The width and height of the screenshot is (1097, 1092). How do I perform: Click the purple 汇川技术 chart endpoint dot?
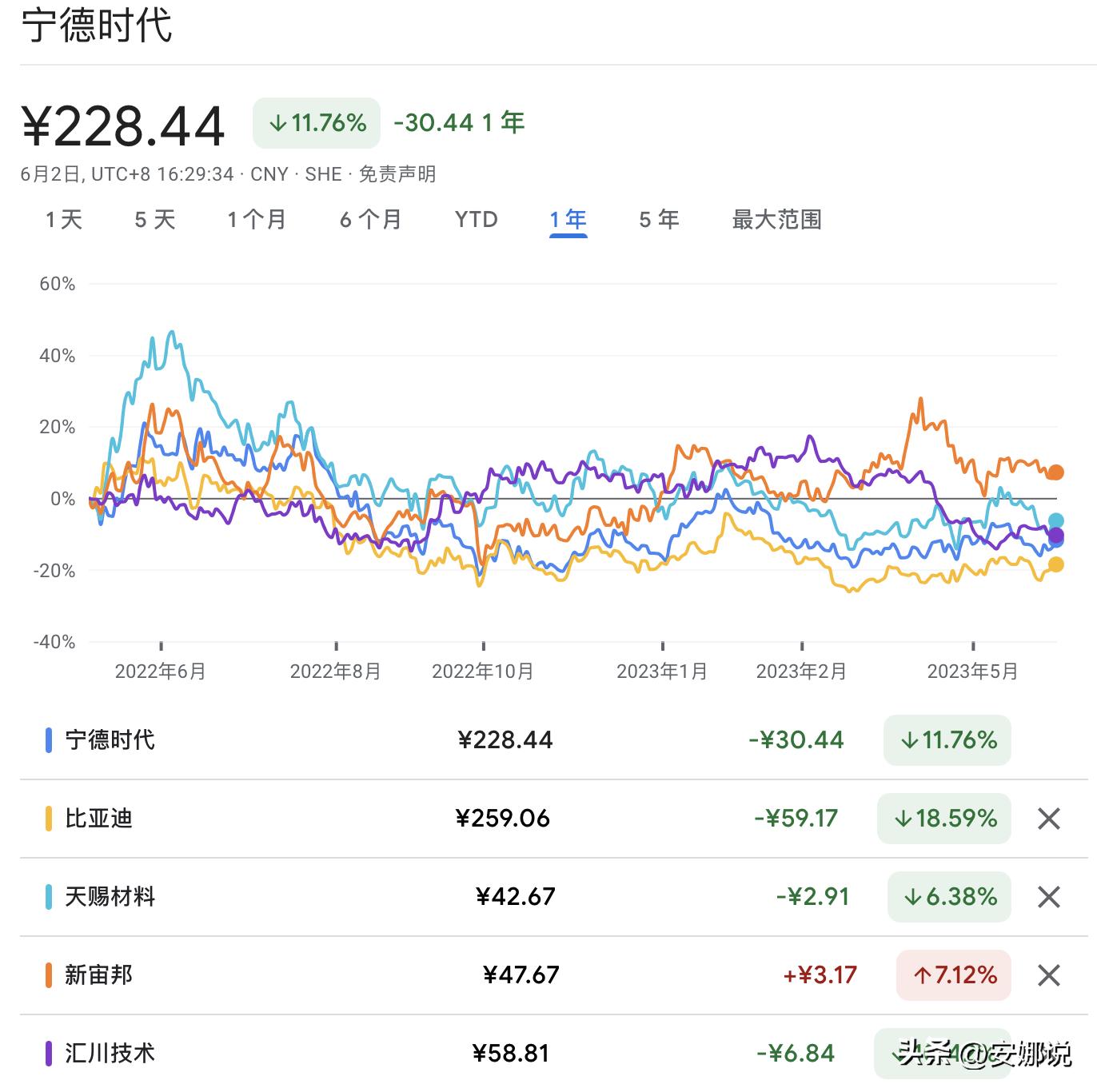pyautogui.click(x=1055, y=535)
